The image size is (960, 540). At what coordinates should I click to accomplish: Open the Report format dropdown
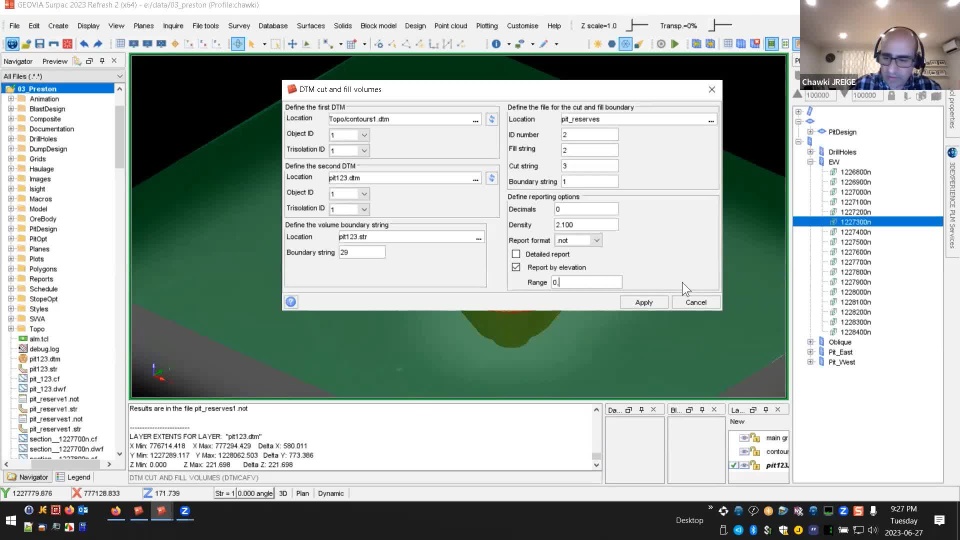tap(596, 240)
